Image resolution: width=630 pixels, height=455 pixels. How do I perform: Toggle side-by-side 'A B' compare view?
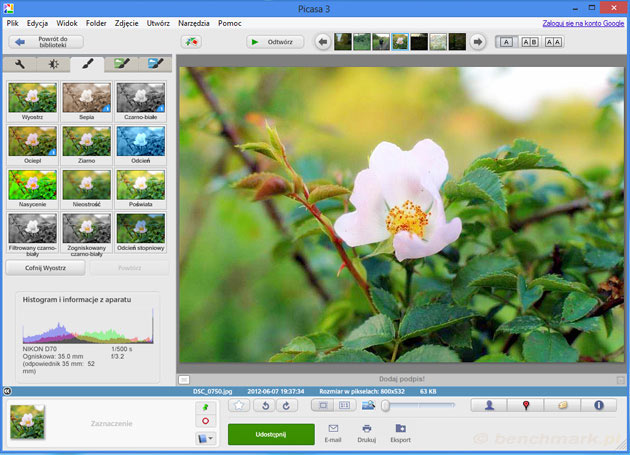click(x=529, y=42)
